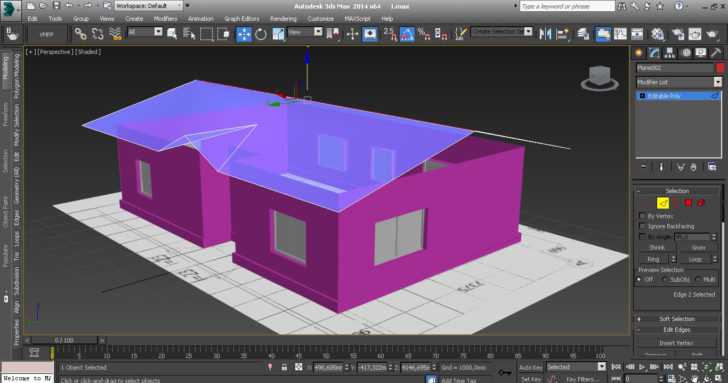728x383 pixels.
Task: Click the ViewCube navigation widget
Action: tap(599, 78)
